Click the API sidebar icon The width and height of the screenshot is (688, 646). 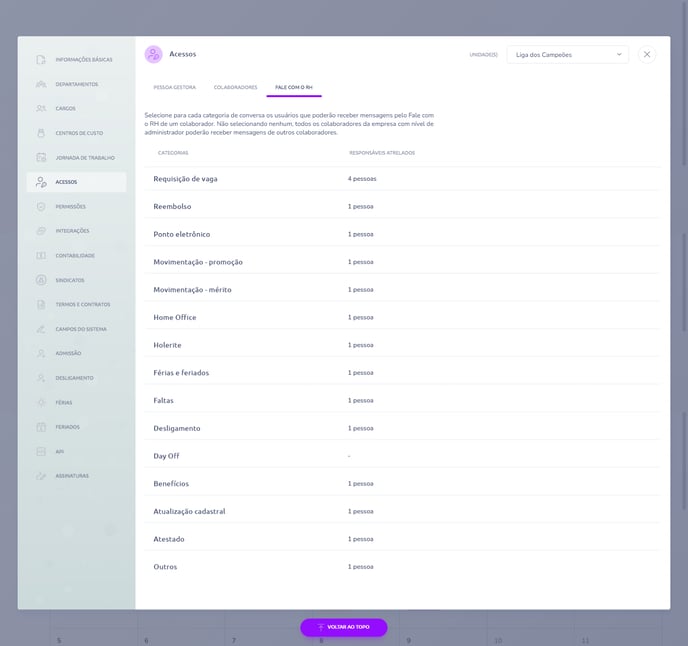(41, 452)
